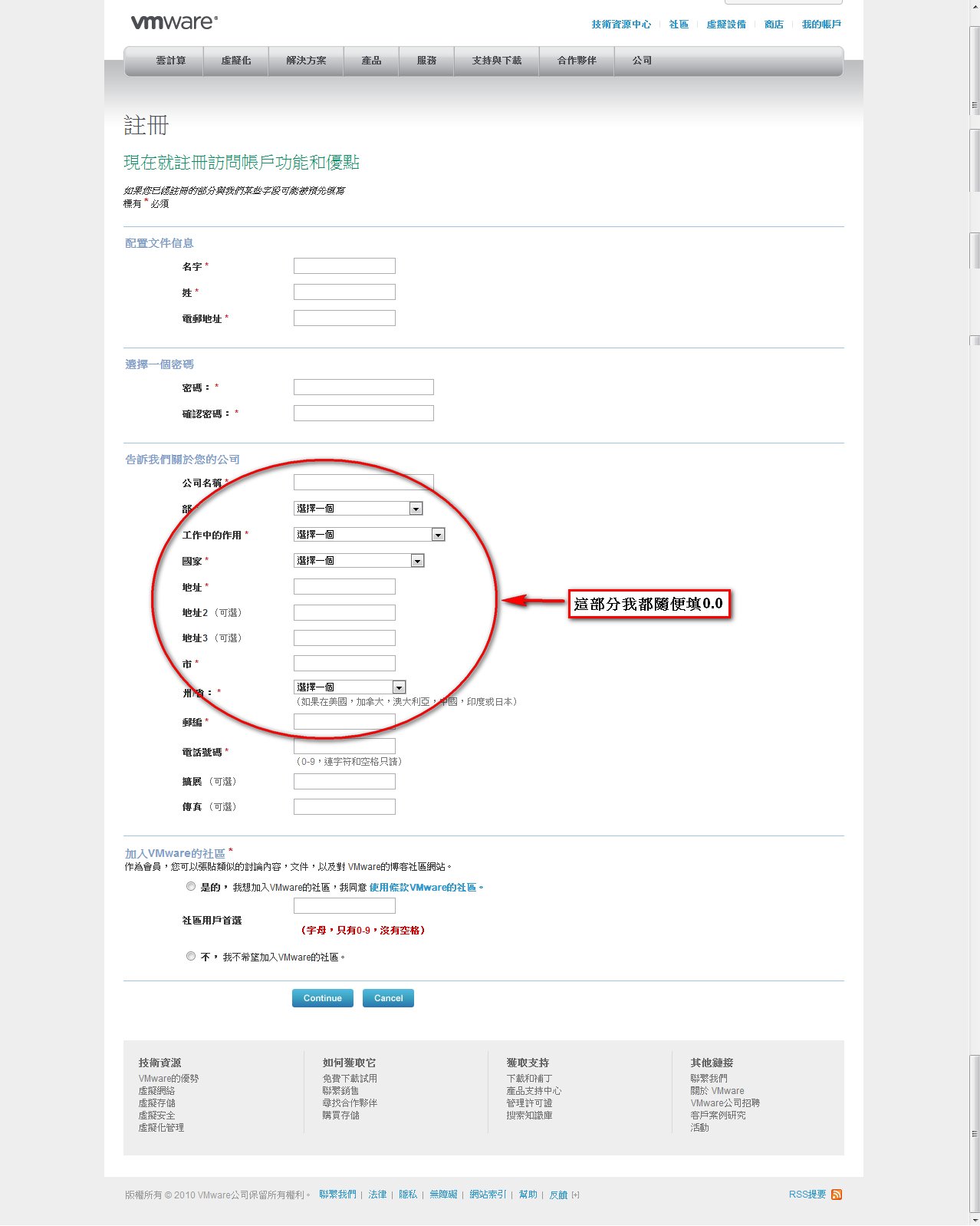Open the 服務 navigation menu

427,61
